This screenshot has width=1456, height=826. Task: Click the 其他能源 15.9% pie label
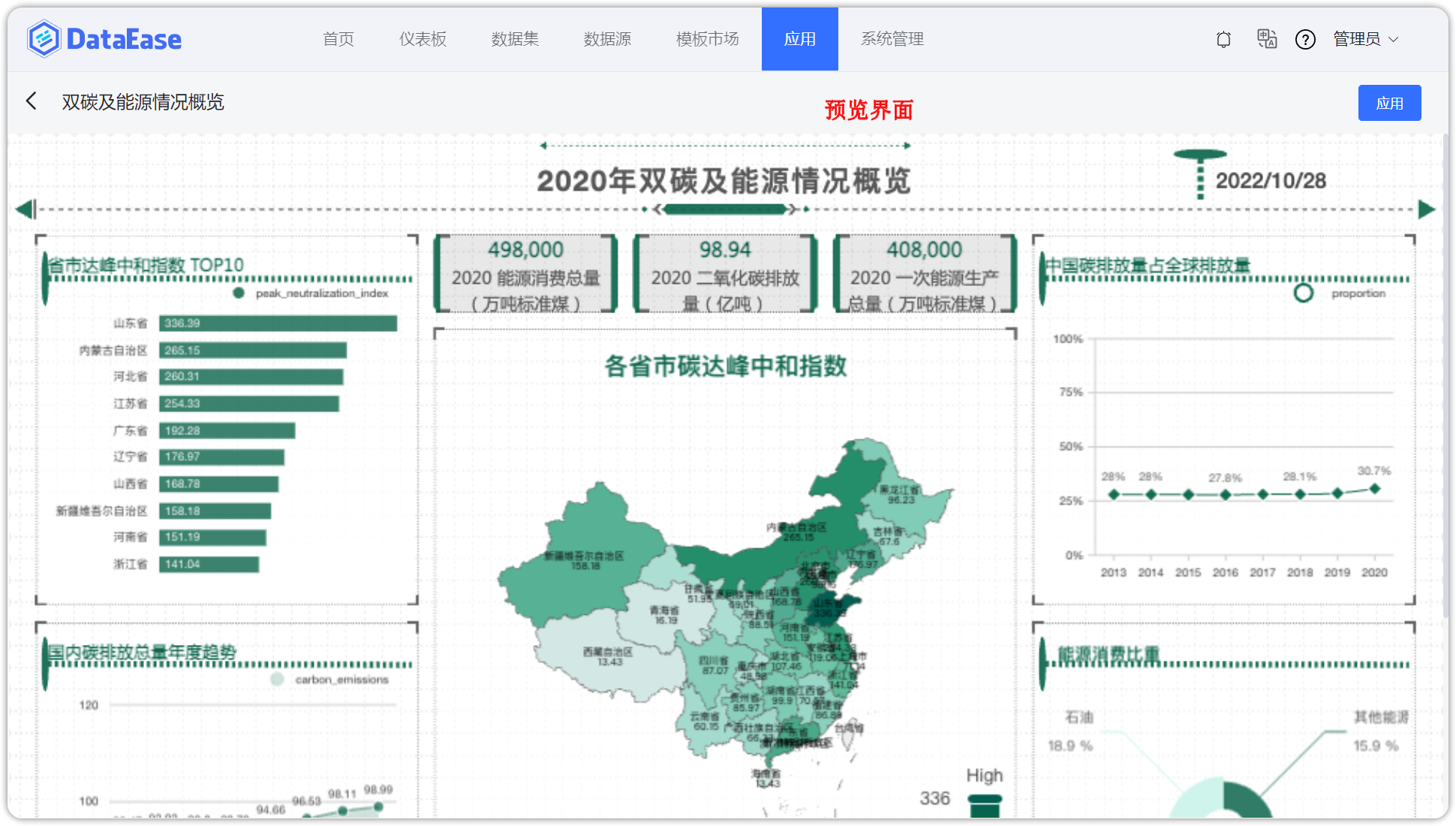[1380, 731]
